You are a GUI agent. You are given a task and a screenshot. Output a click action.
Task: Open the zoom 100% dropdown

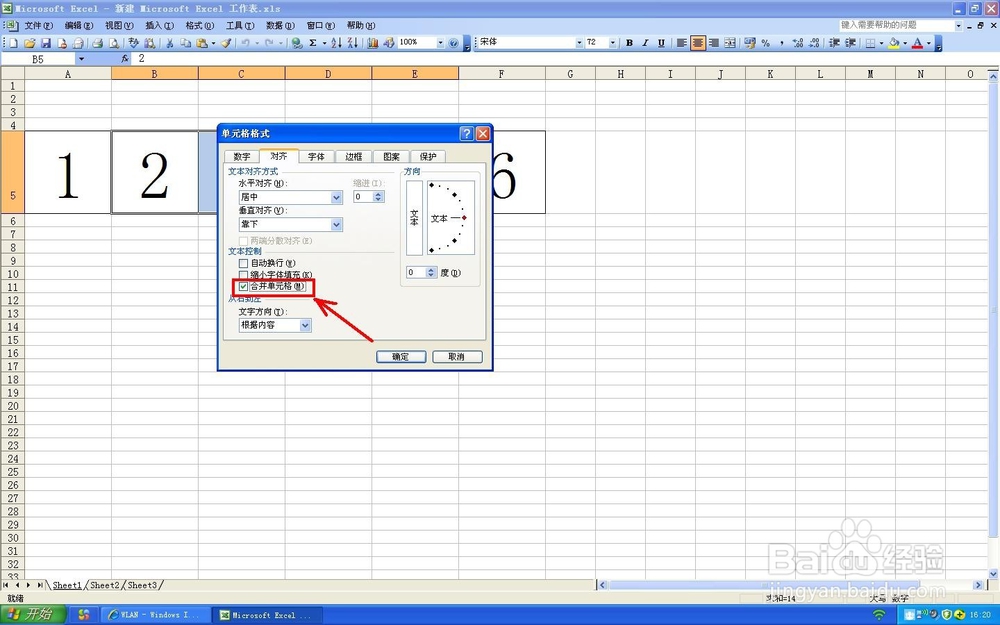(440, 43)
